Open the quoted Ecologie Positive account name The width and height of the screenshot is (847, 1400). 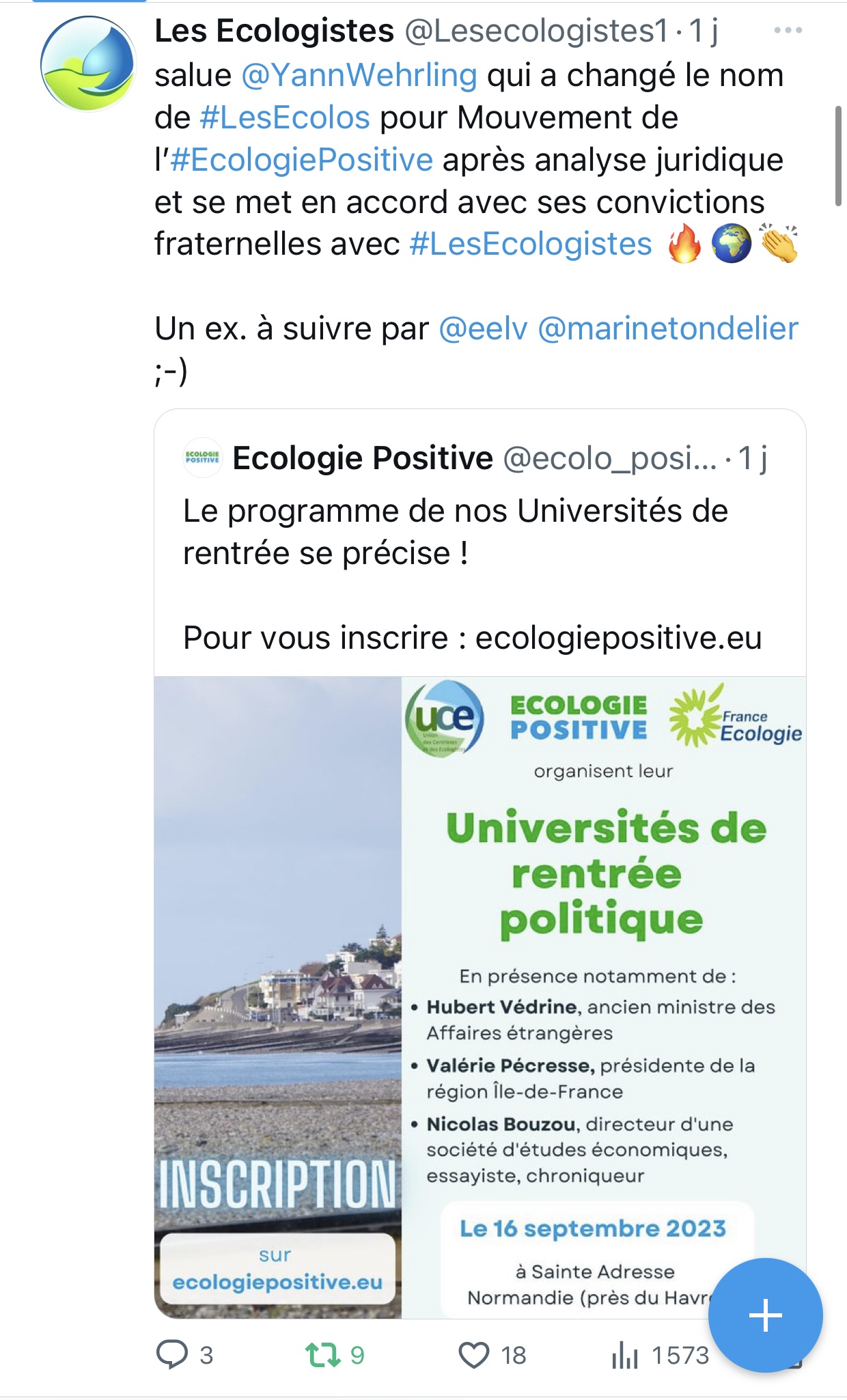tap(363, 458)
